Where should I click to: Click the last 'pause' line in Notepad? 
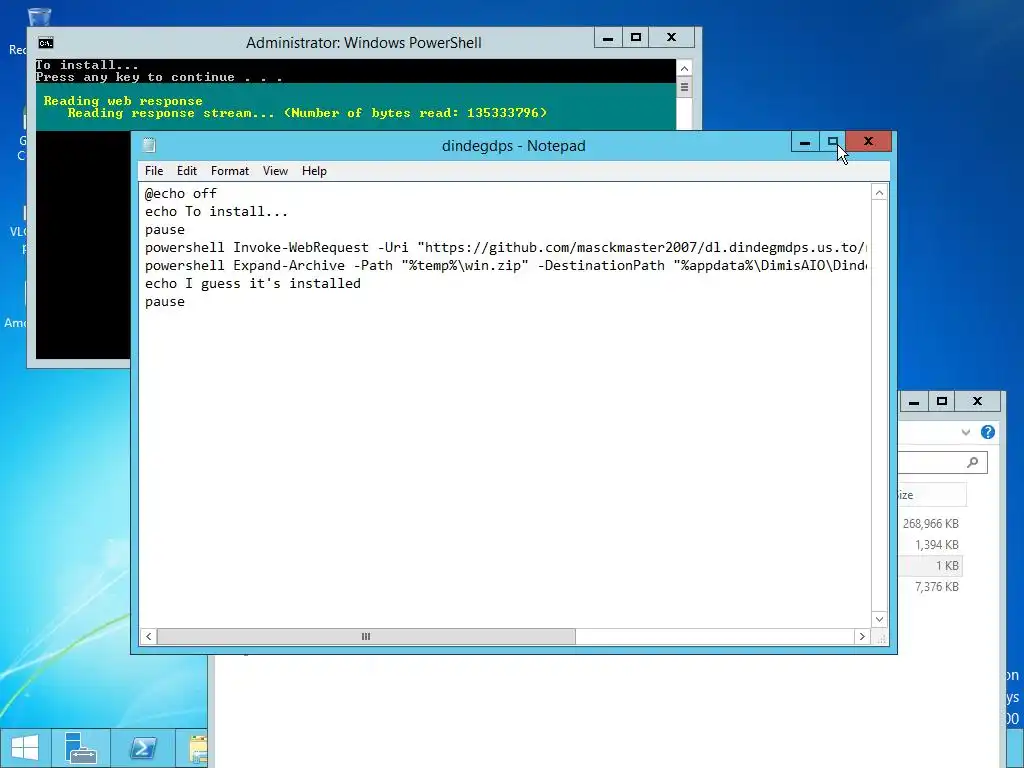point(165,302)
